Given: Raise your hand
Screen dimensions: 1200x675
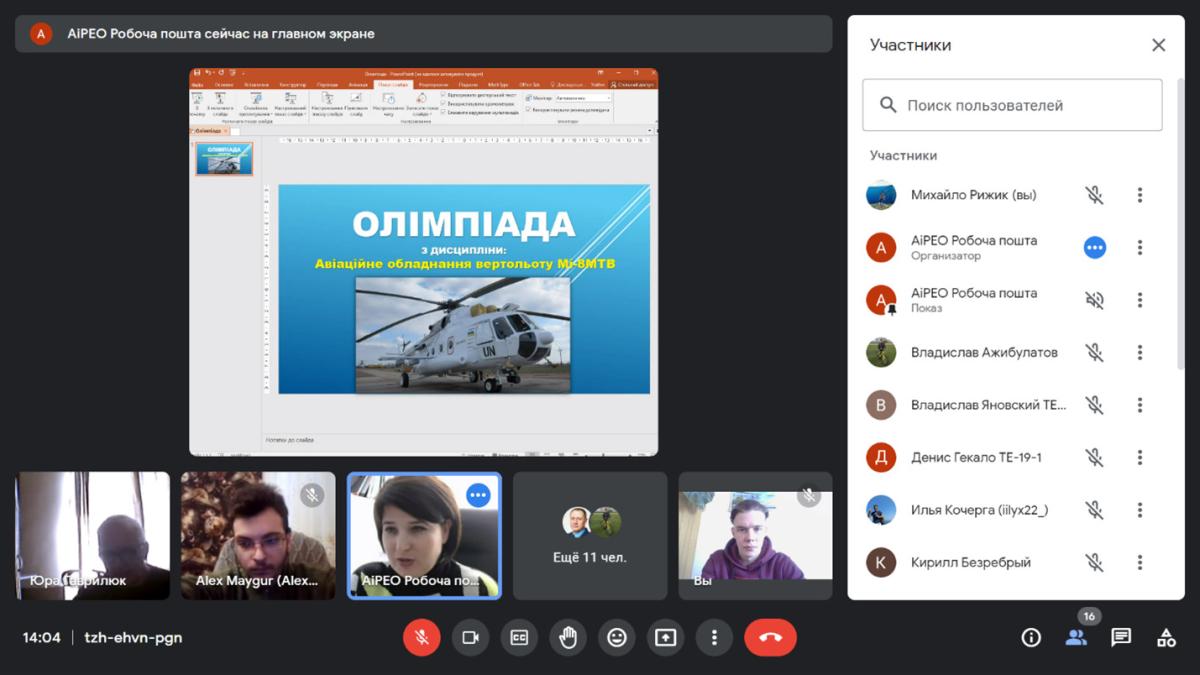Looking at the screenshot, I should (568, 637).
